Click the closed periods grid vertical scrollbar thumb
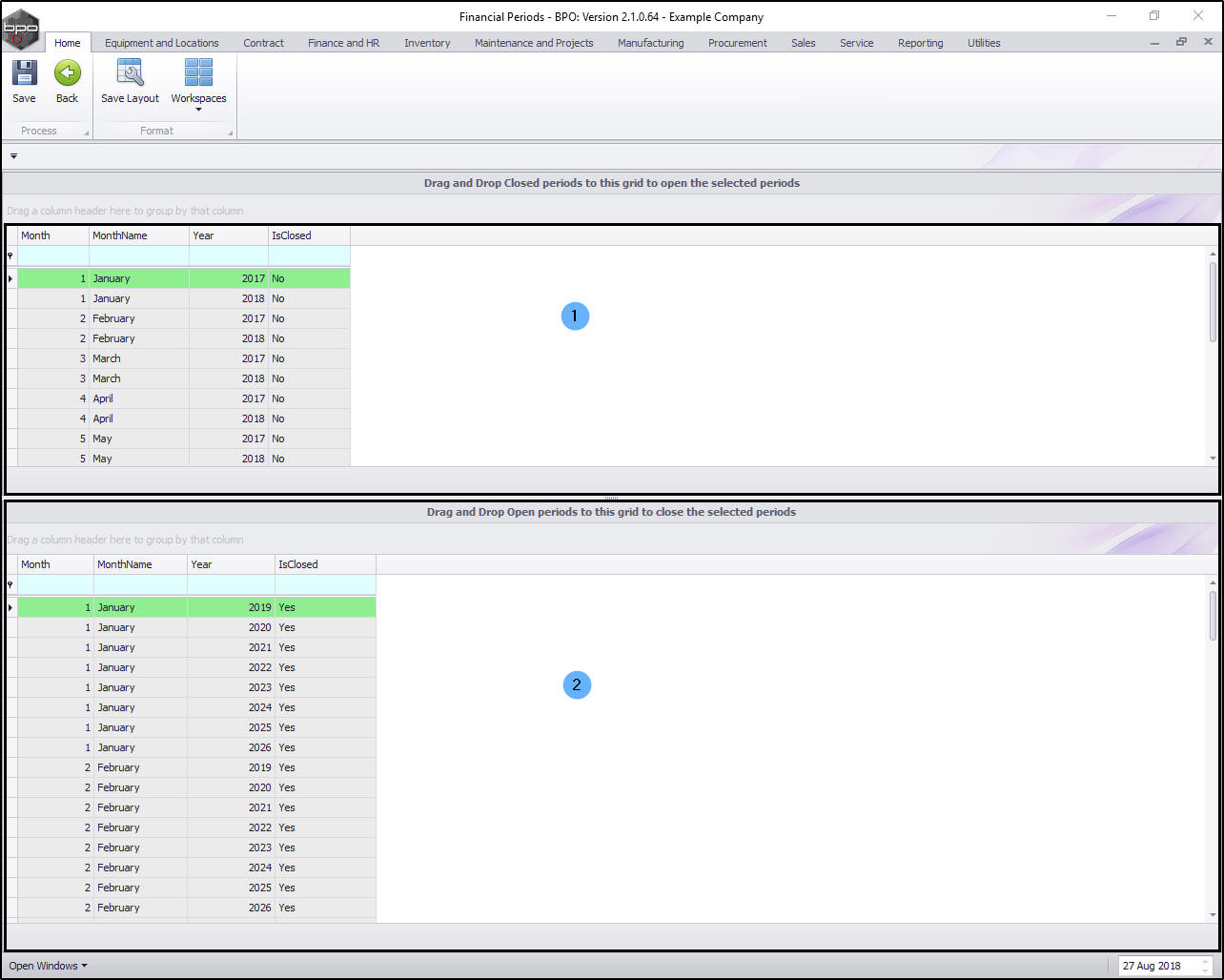Screen dimensions: 1224x980 [x=1213, y=616]
